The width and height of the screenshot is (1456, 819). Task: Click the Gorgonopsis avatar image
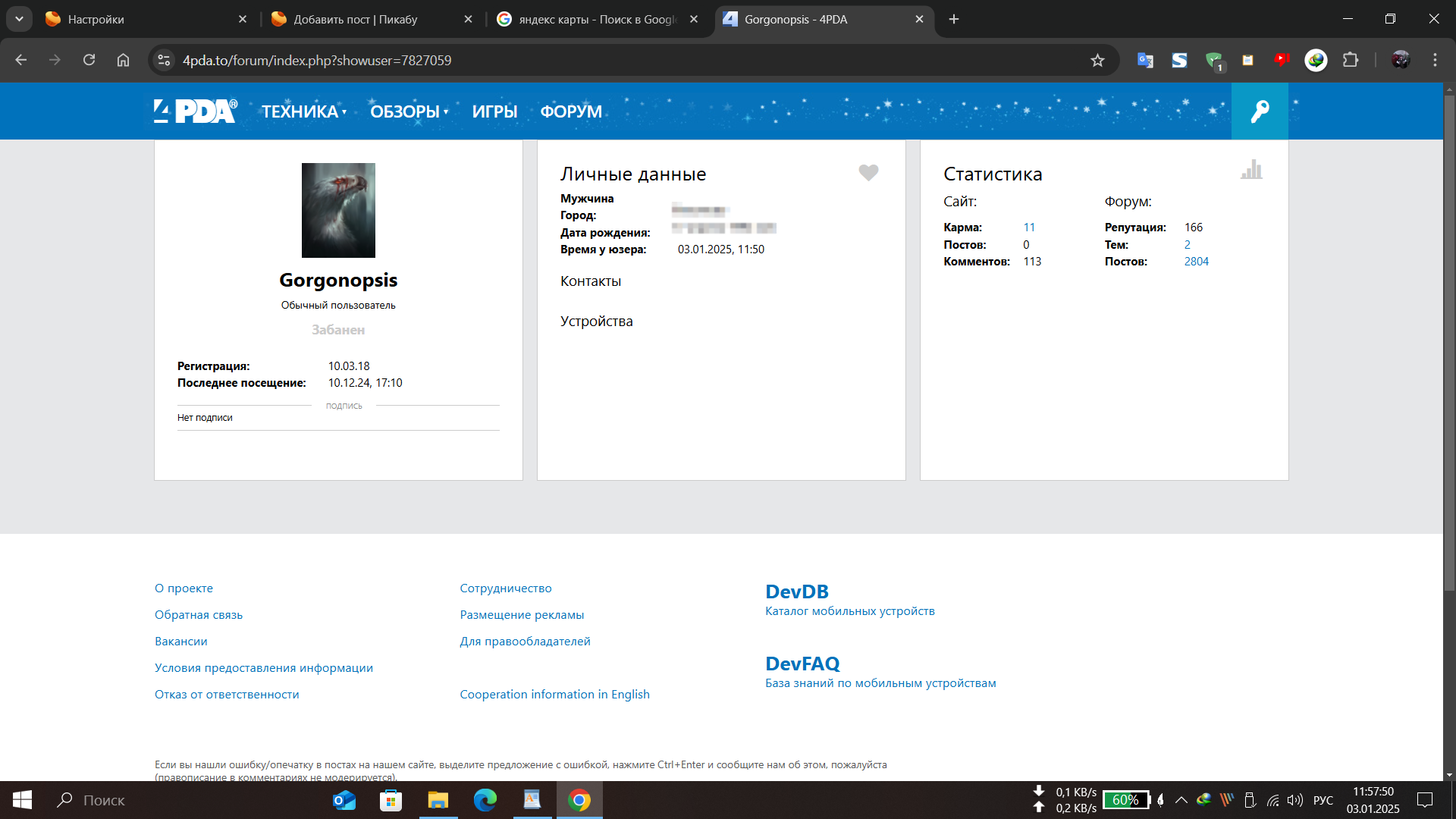tap(338, 210)
